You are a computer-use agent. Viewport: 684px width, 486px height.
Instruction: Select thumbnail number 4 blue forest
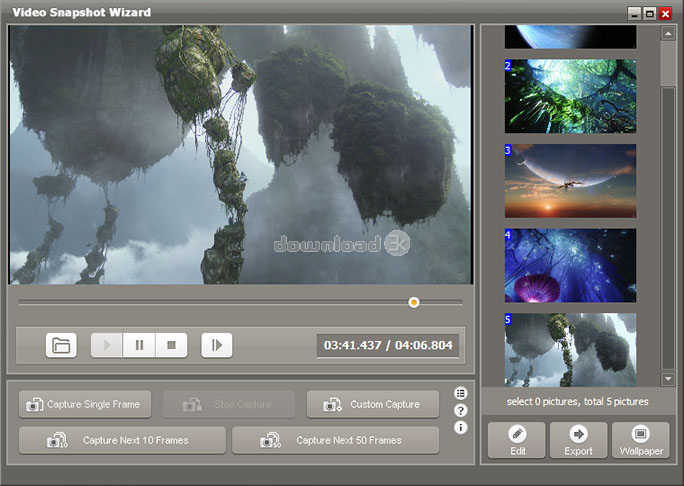(570, 266)
